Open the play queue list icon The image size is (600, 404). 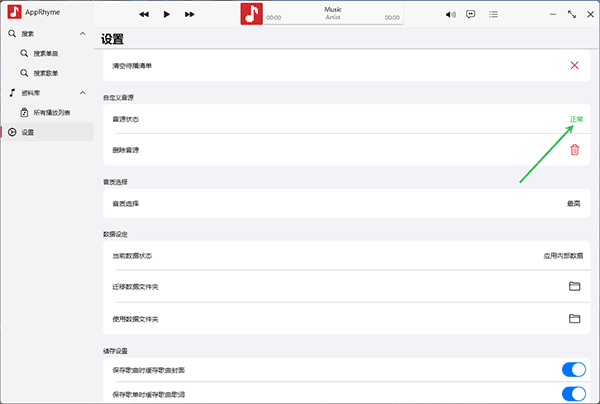493,15
